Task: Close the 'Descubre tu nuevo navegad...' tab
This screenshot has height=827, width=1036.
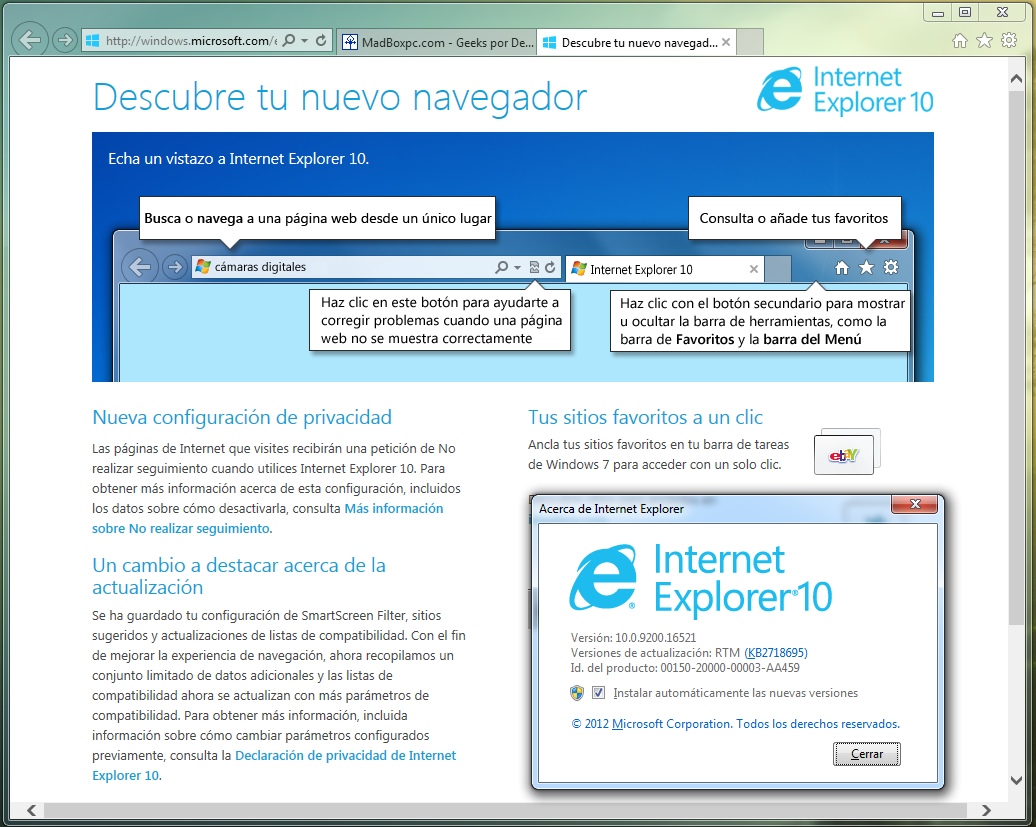Action: [x=726, y=42]
